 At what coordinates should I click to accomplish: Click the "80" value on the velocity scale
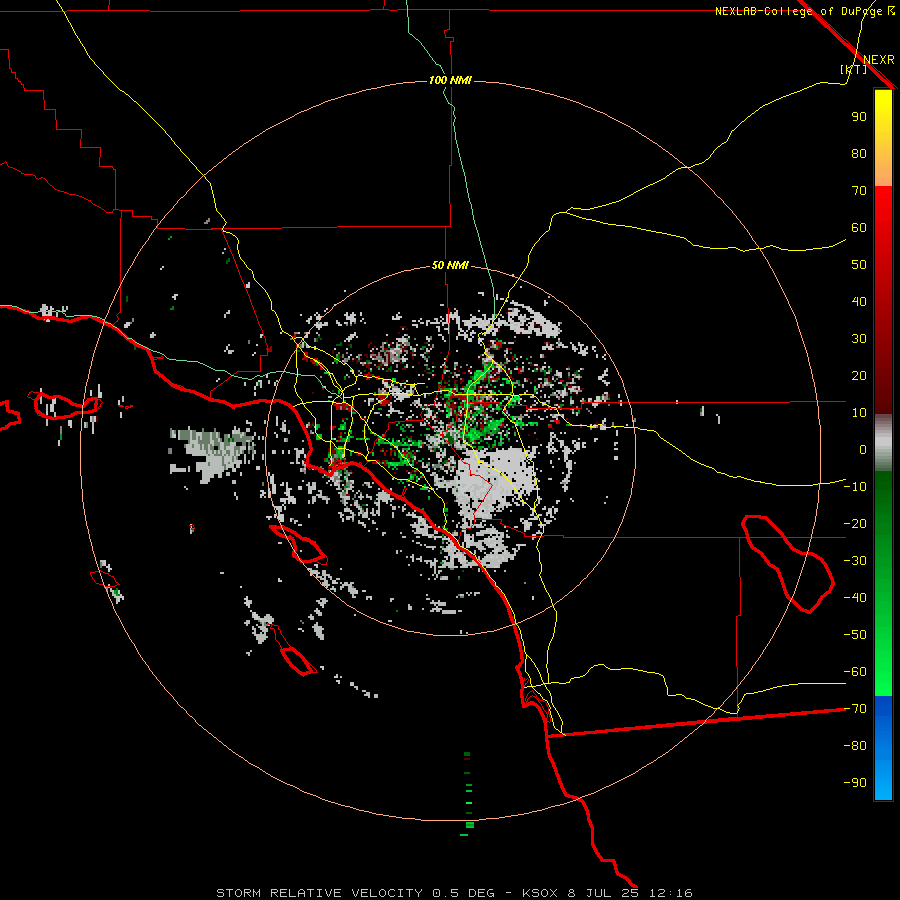tap(859, 153)
